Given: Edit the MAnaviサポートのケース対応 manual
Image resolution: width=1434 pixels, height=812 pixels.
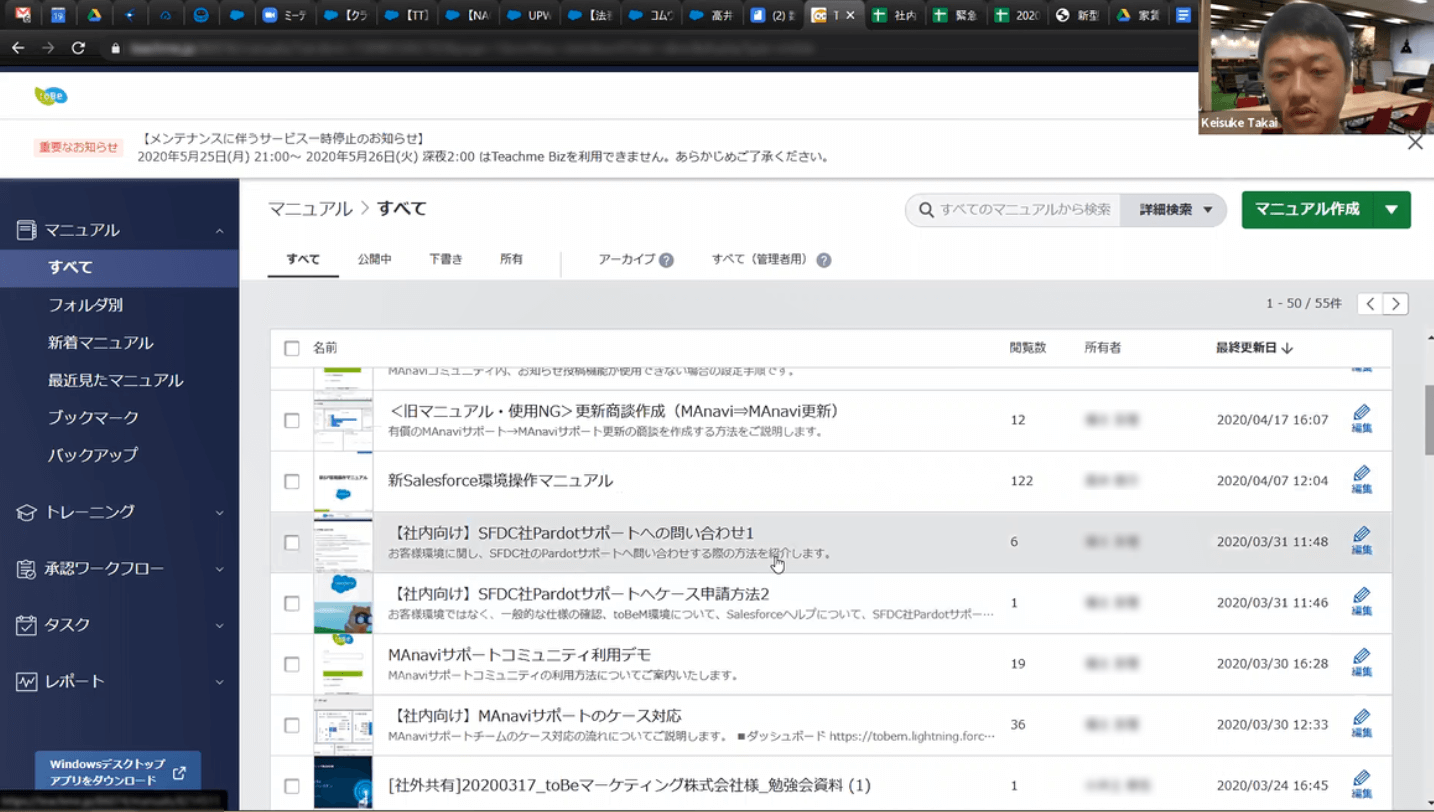Looking at the screenshot, I should tap(1361, 724).
